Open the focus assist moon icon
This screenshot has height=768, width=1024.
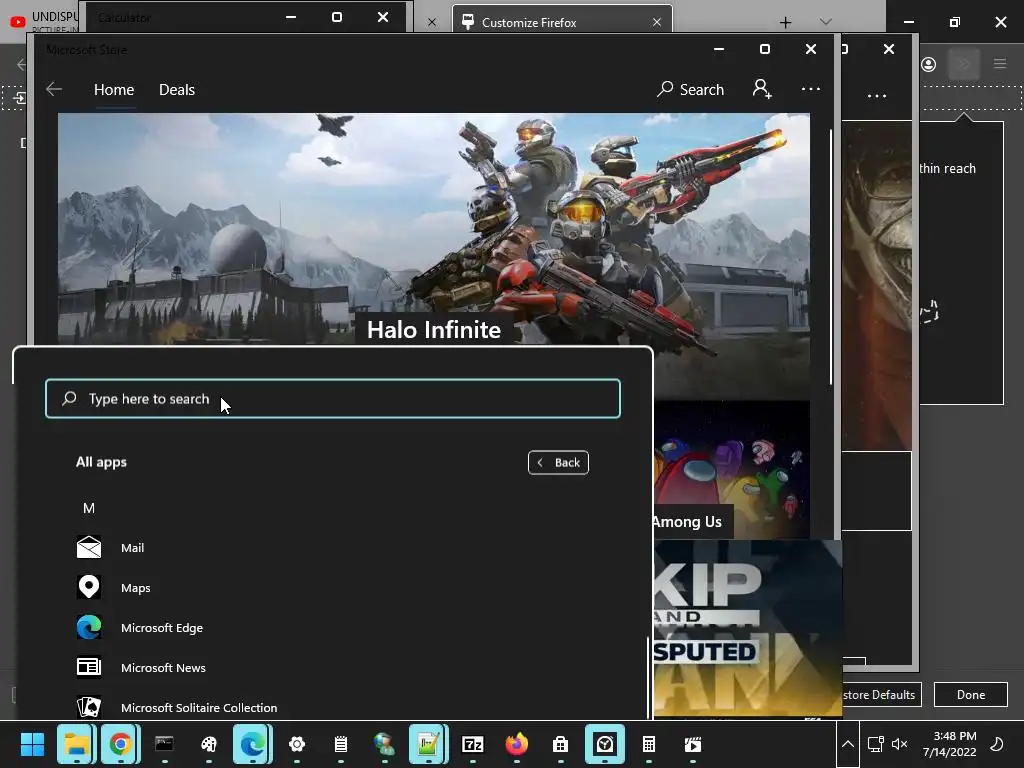997,744
